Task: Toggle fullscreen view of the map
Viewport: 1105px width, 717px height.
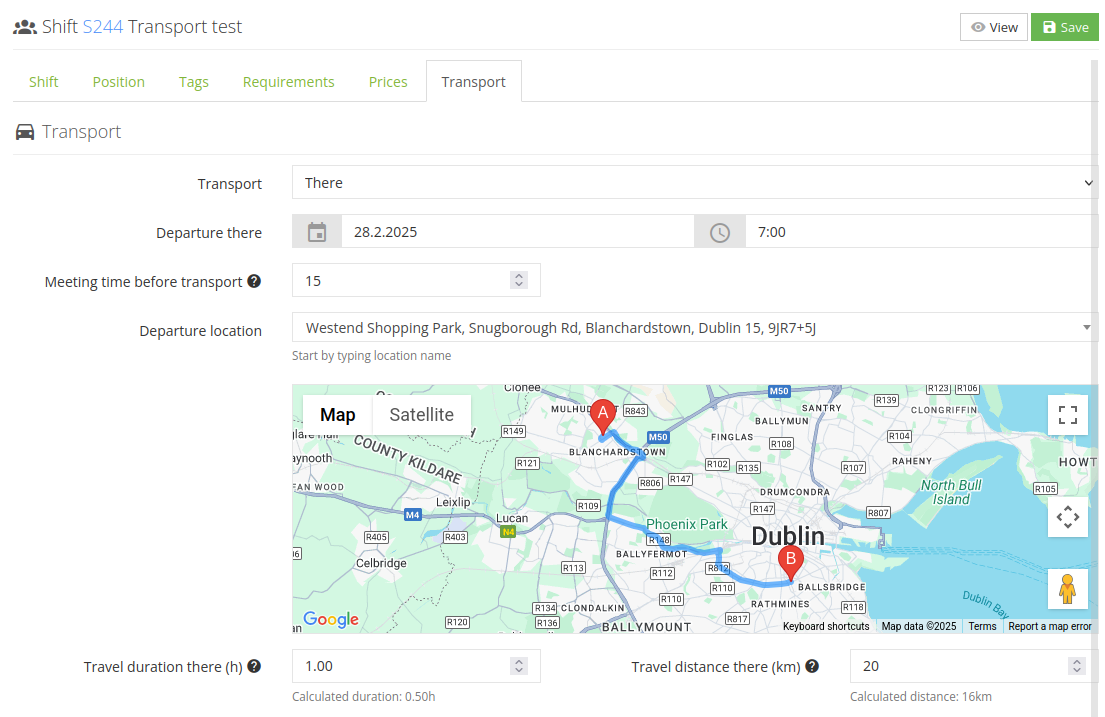Action: click(x=1068, y=415)
